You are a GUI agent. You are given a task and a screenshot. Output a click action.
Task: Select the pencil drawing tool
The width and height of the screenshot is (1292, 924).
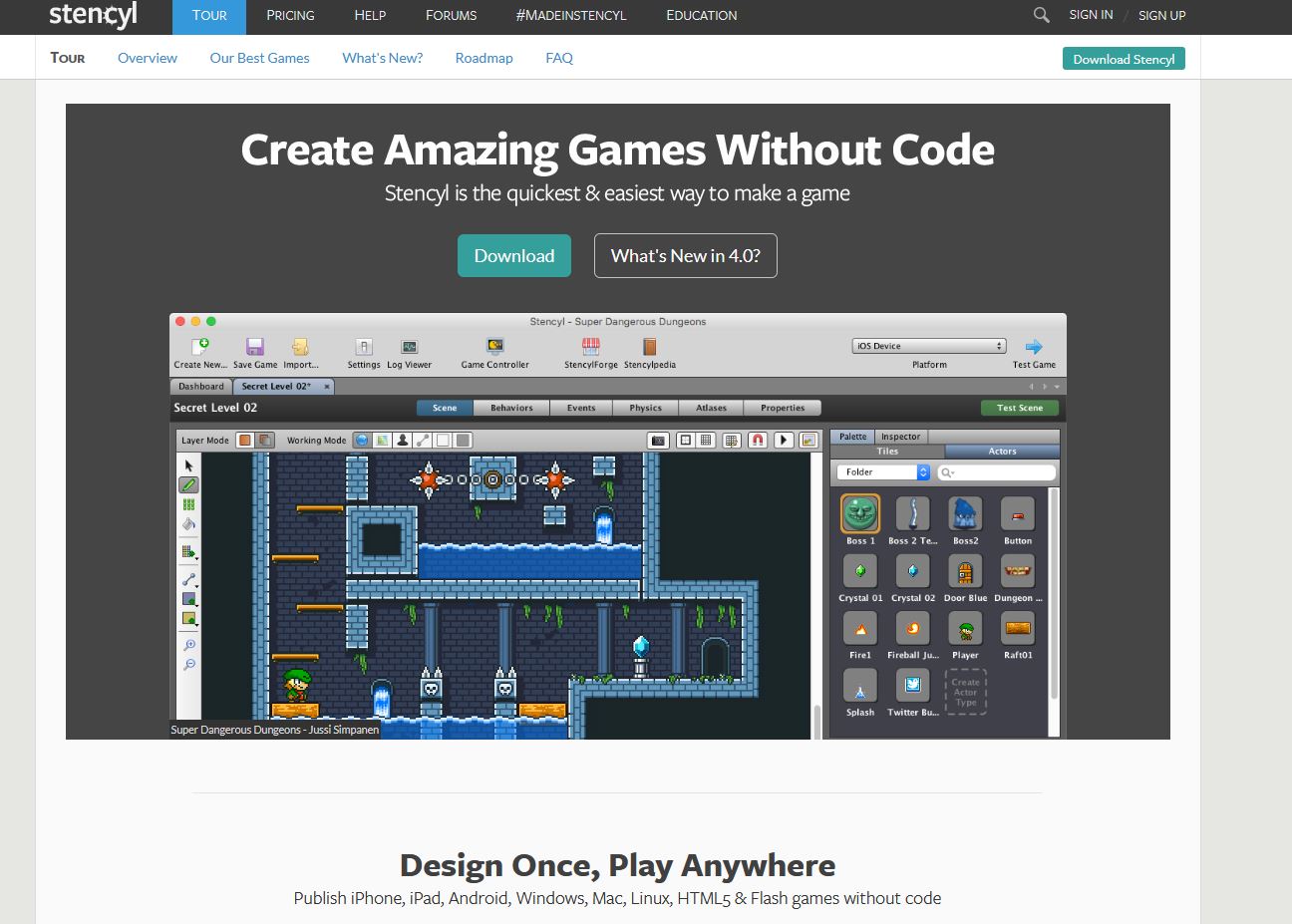pos(188,485)
